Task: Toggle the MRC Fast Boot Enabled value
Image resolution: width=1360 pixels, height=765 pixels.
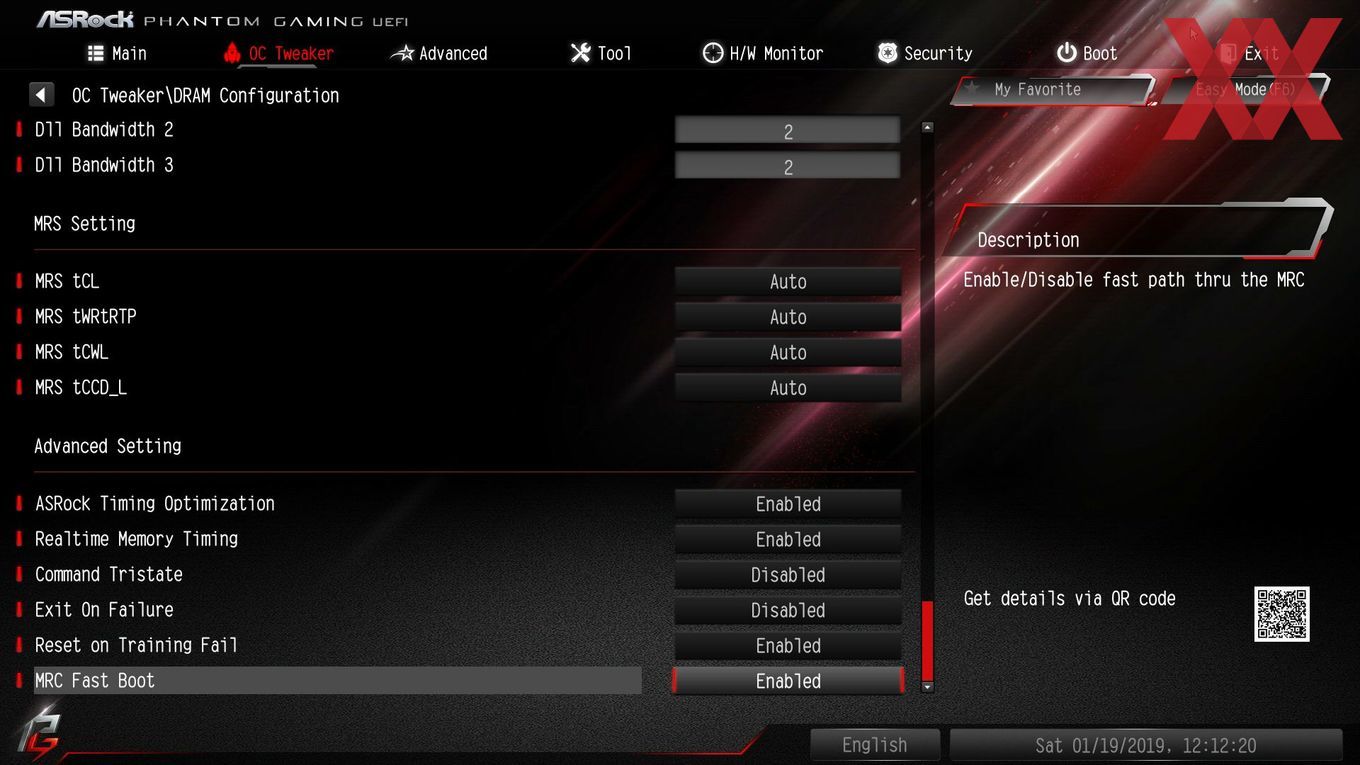Action: (x=788, y=681)
